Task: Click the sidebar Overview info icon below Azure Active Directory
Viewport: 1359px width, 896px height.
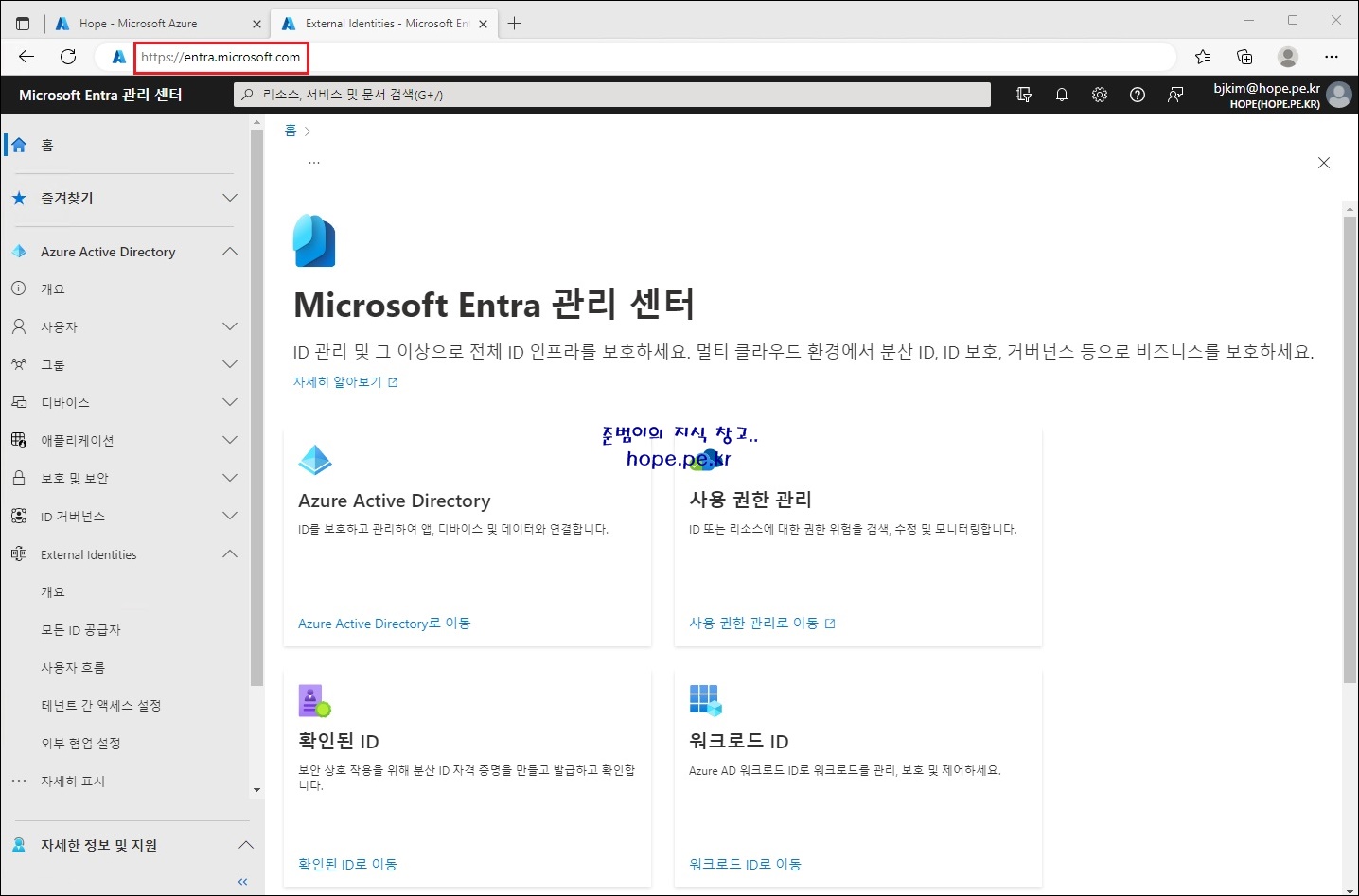Action: tap(19, 289)
